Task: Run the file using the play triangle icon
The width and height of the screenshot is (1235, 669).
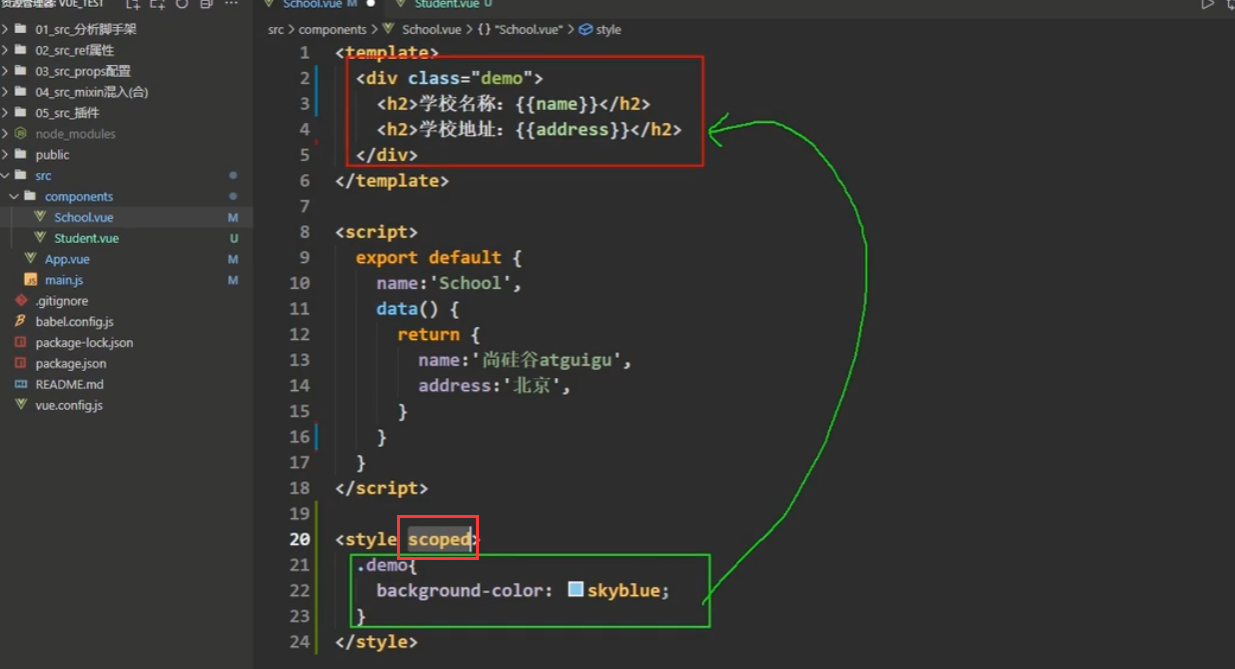Action: tap(1208, 4)
